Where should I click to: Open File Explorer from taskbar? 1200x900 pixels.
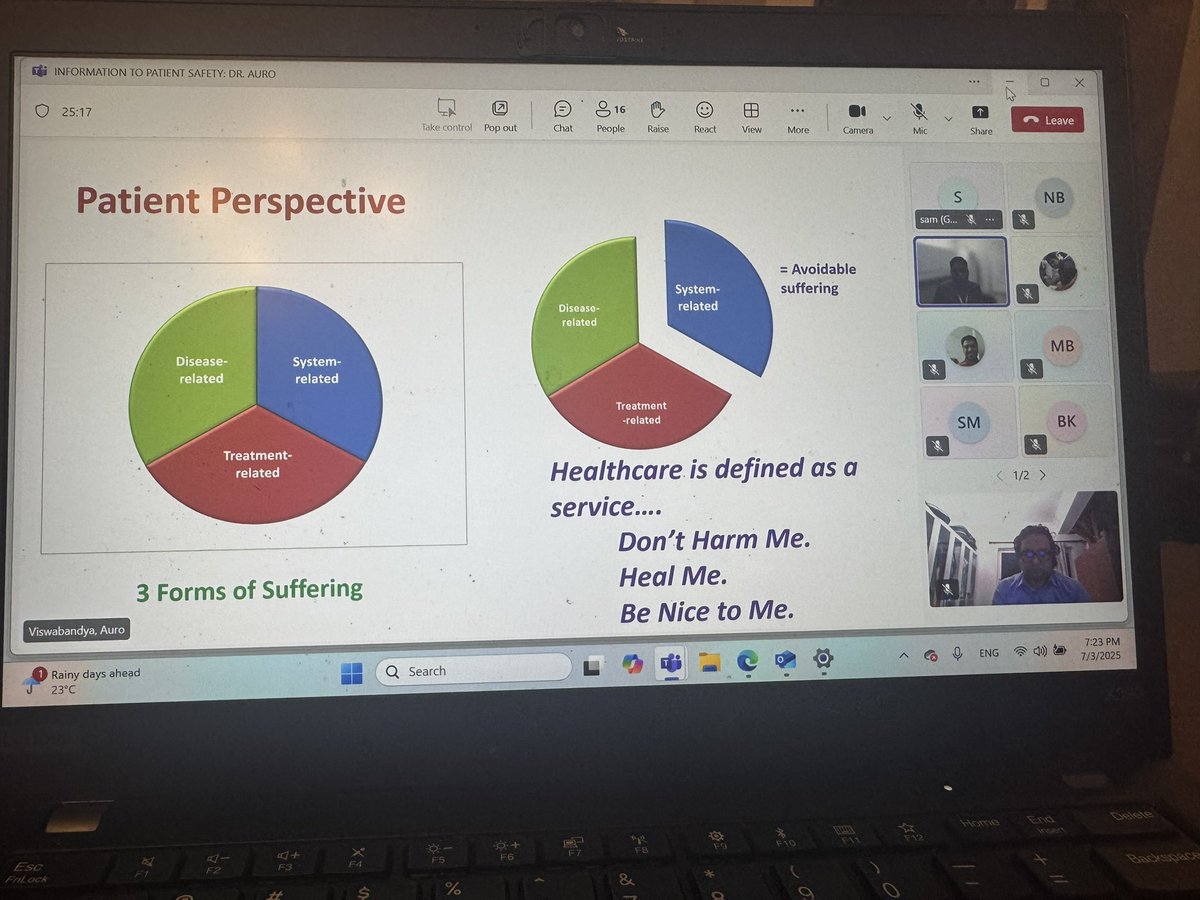[x=709, y=661]
